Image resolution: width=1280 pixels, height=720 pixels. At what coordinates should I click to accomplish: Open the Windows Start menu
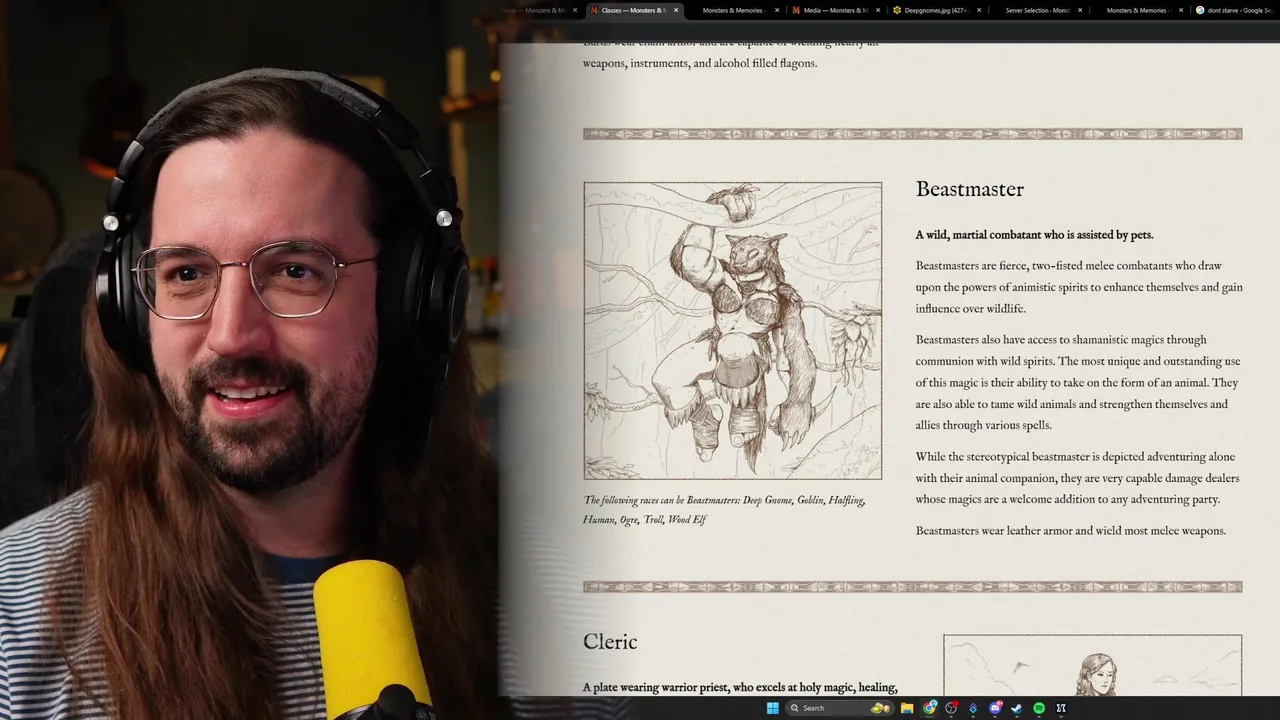pos(772,708)
